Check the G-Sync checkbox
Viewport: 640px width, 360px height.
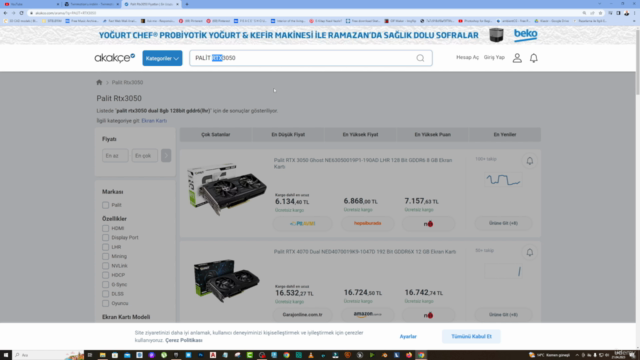pyautogui.click(x=105, y=284)
